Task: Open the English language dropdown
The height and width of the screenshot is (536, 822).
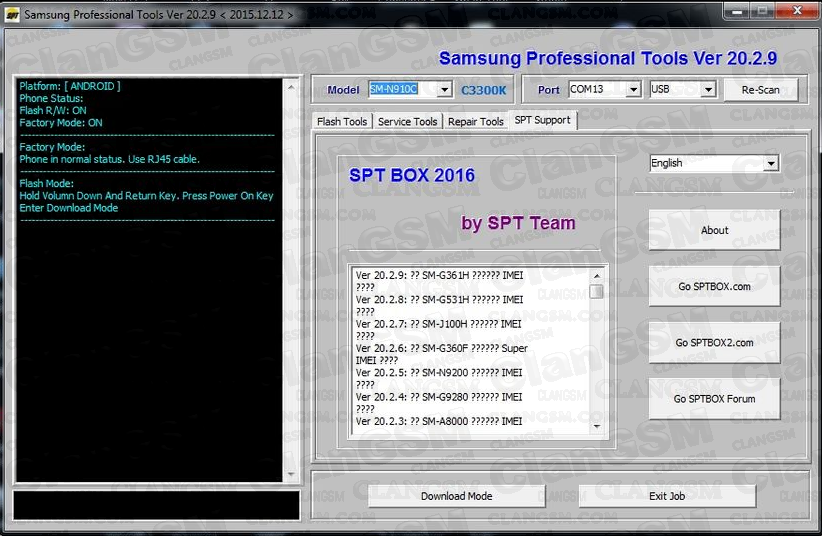Action: (x=770, y=163)
